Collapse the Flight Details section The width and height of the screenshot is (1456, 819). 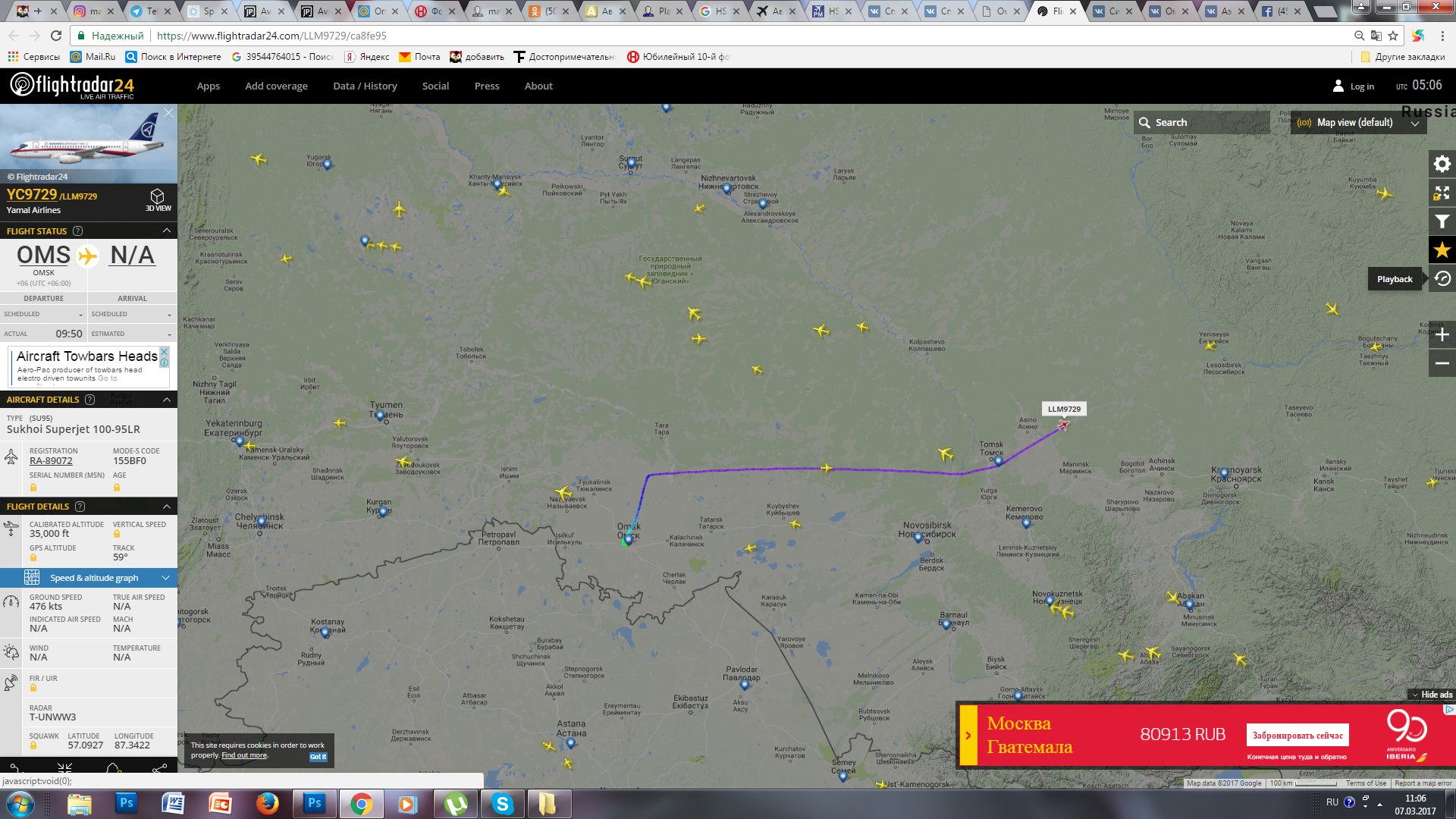tap(167, 507)
